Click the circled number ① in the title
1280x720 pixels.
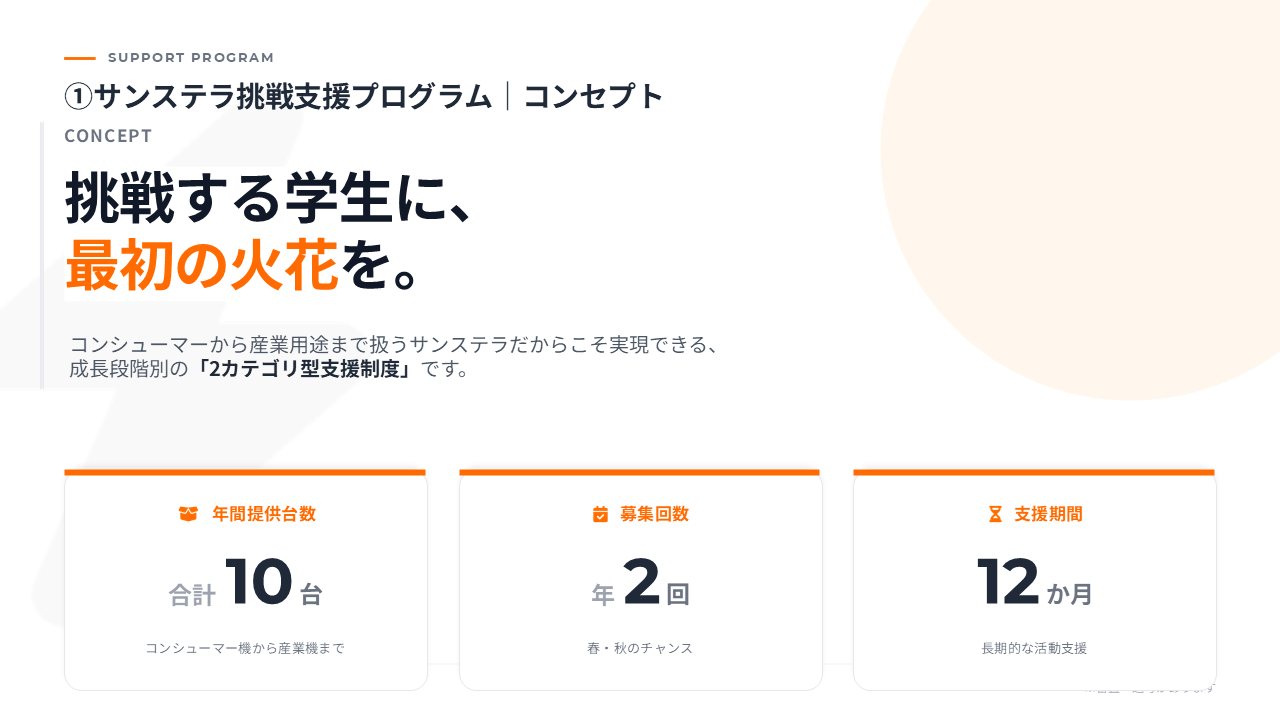pos(78,96)
